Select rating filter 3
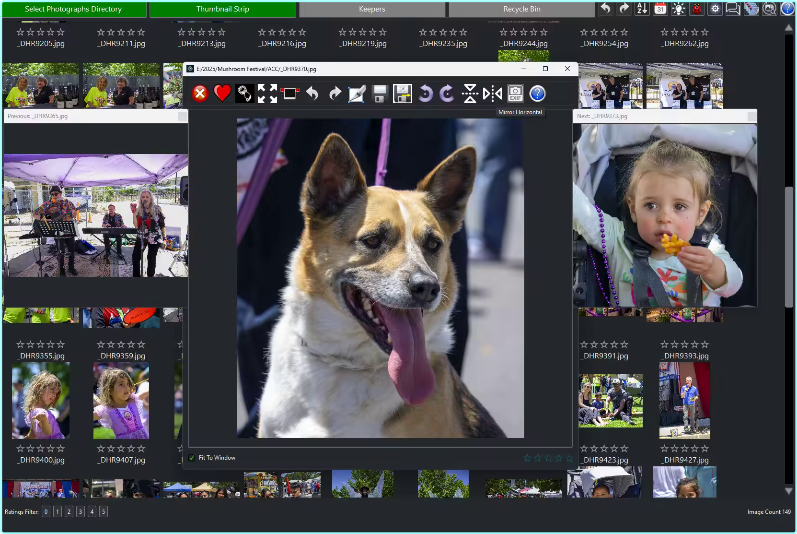 tap(80, 511)
